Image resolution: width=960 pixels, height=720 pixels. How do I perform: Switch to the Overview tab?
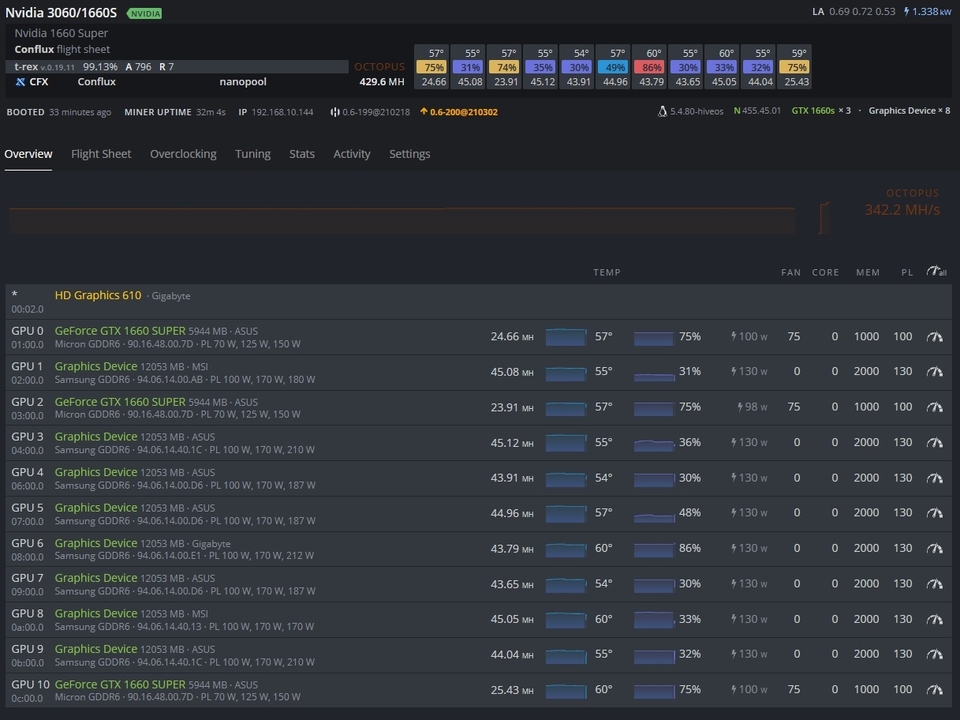point(28,154)
